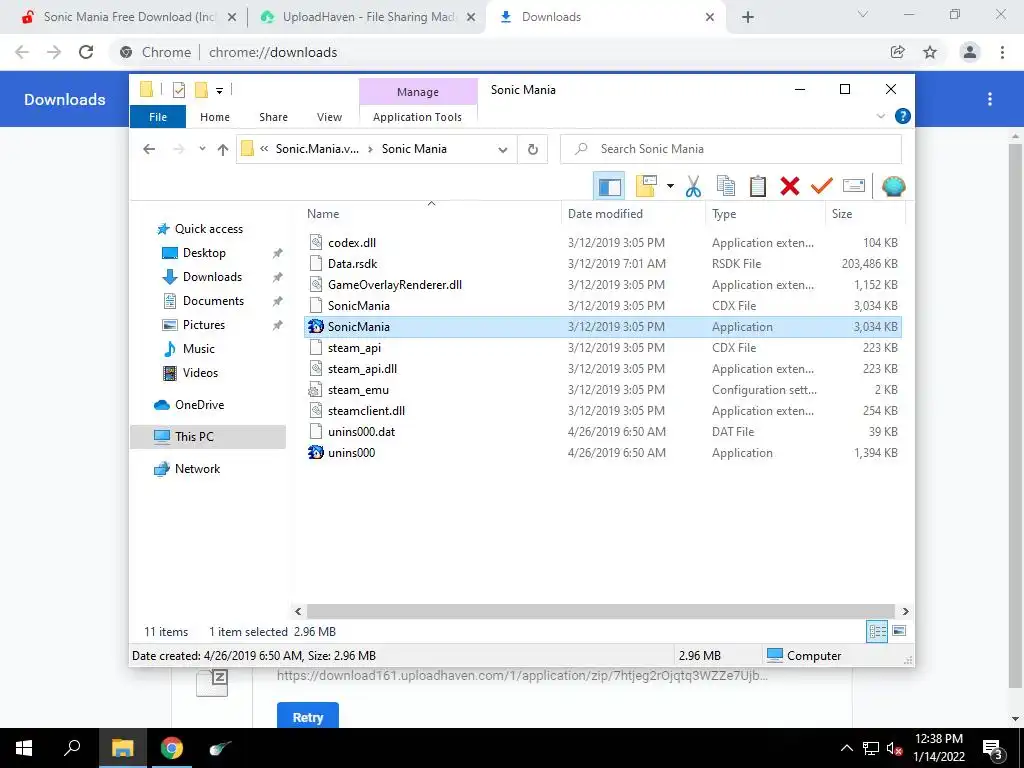
Task: Click the seashell settings icon
Action: click(893, 186)
